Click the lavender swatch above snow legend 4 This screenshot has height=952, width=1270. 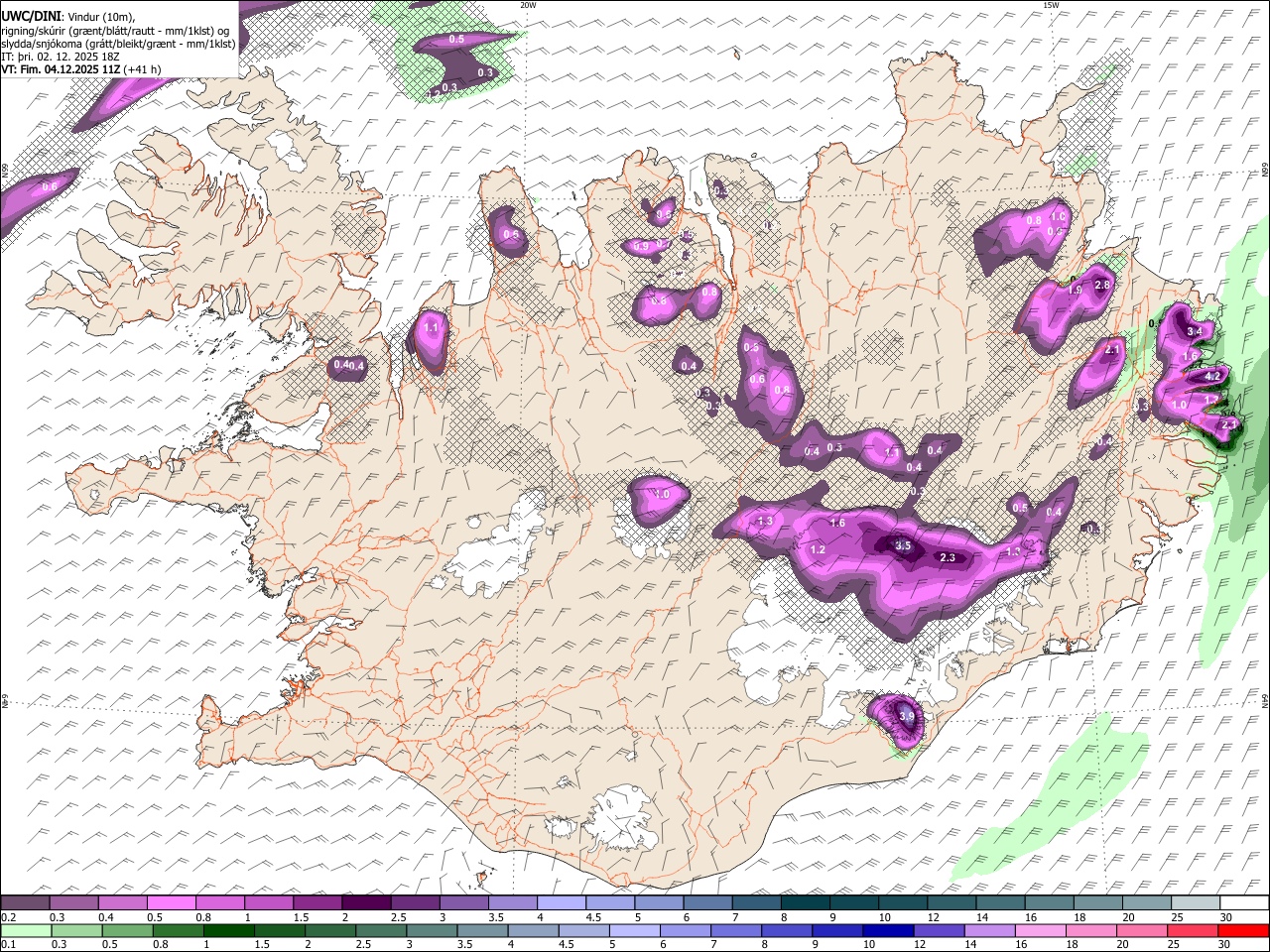pyautogui.click(x=561, y=903)
